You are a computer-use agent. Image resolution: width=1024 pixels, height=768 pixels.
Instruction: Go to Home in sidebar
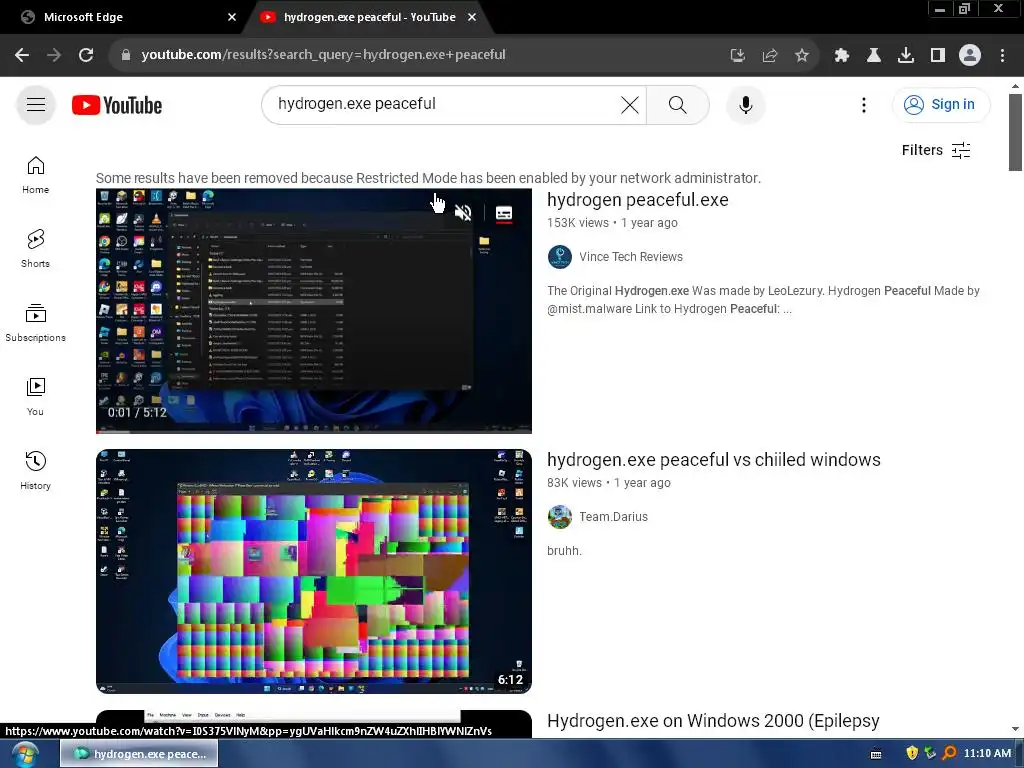tap(35, 176)
